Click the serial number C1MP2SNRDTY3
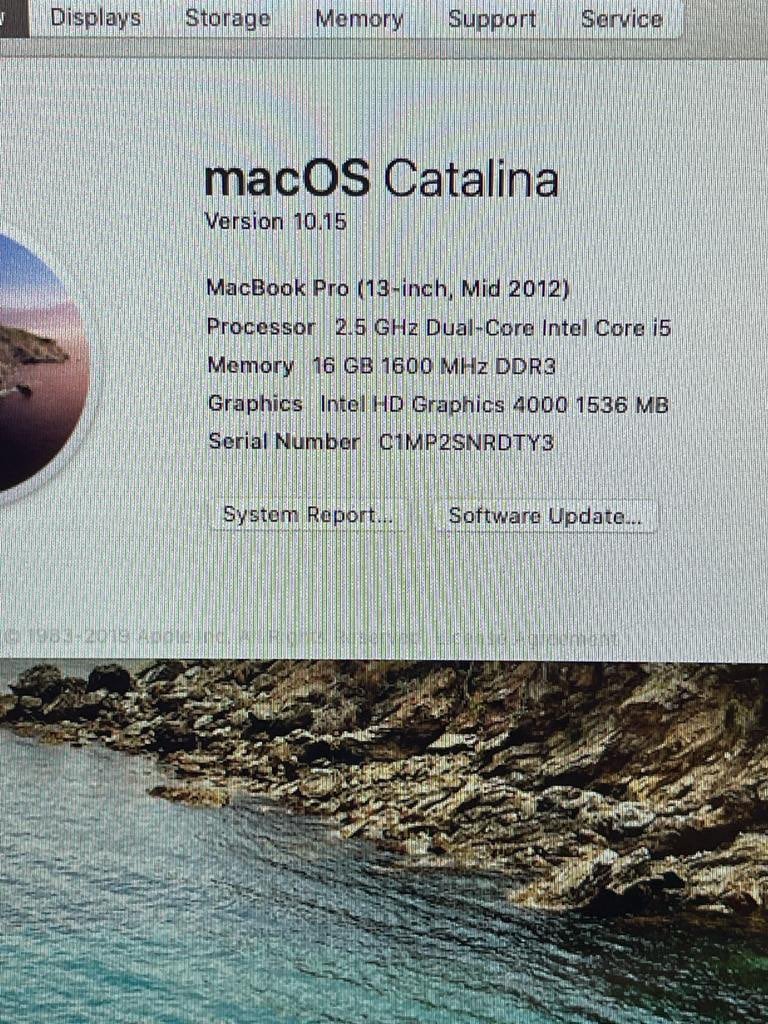The height and width of the screenshot is (1024, 768). (x=466, y=442)
